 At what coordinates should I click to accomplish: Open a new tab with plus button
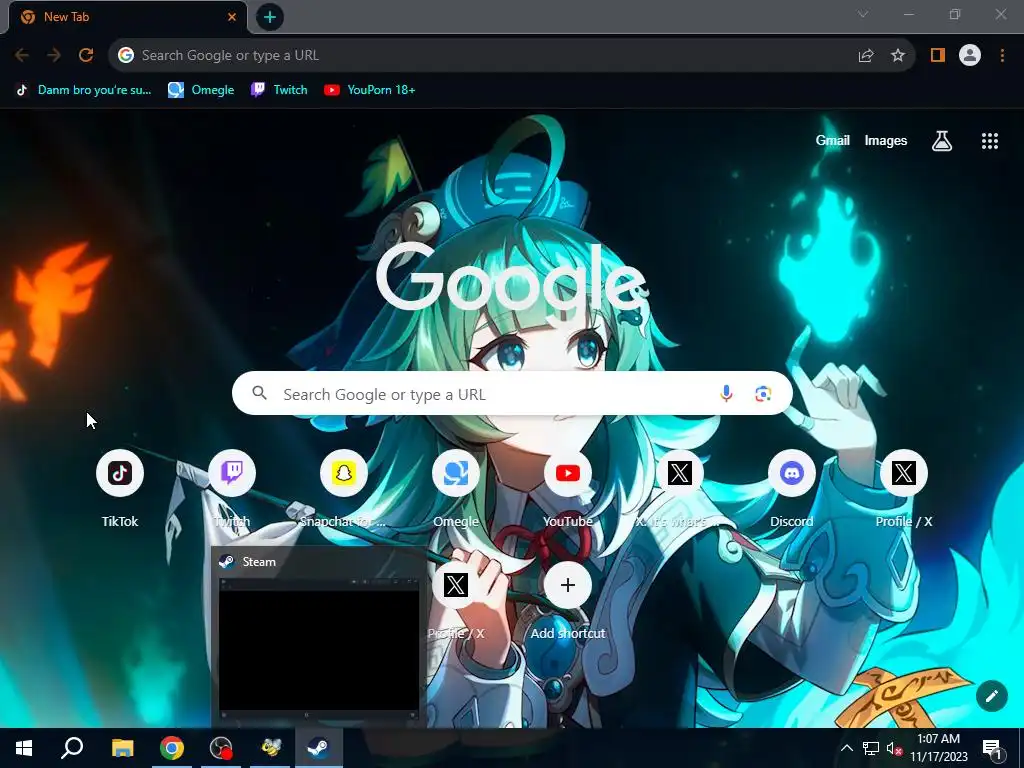270,17
